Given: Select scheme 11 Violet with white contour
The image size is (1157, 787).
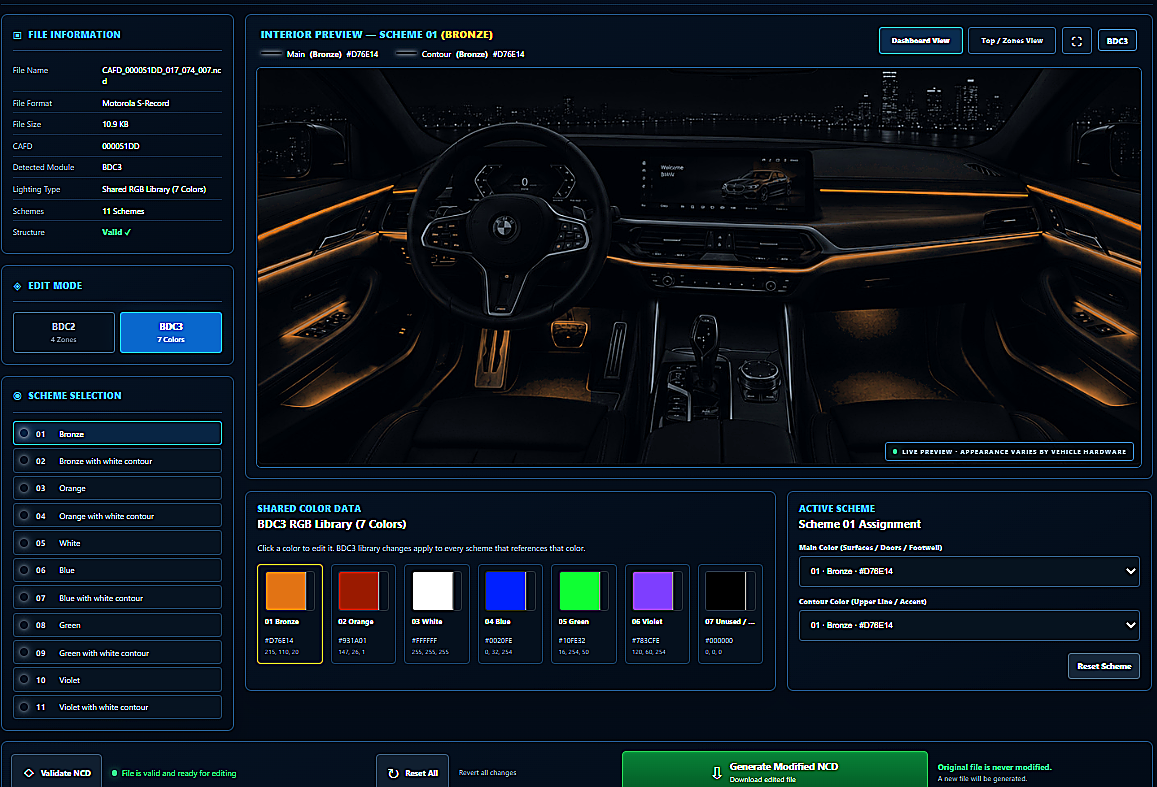Looking at the screenshot, I should coord(117,707).
